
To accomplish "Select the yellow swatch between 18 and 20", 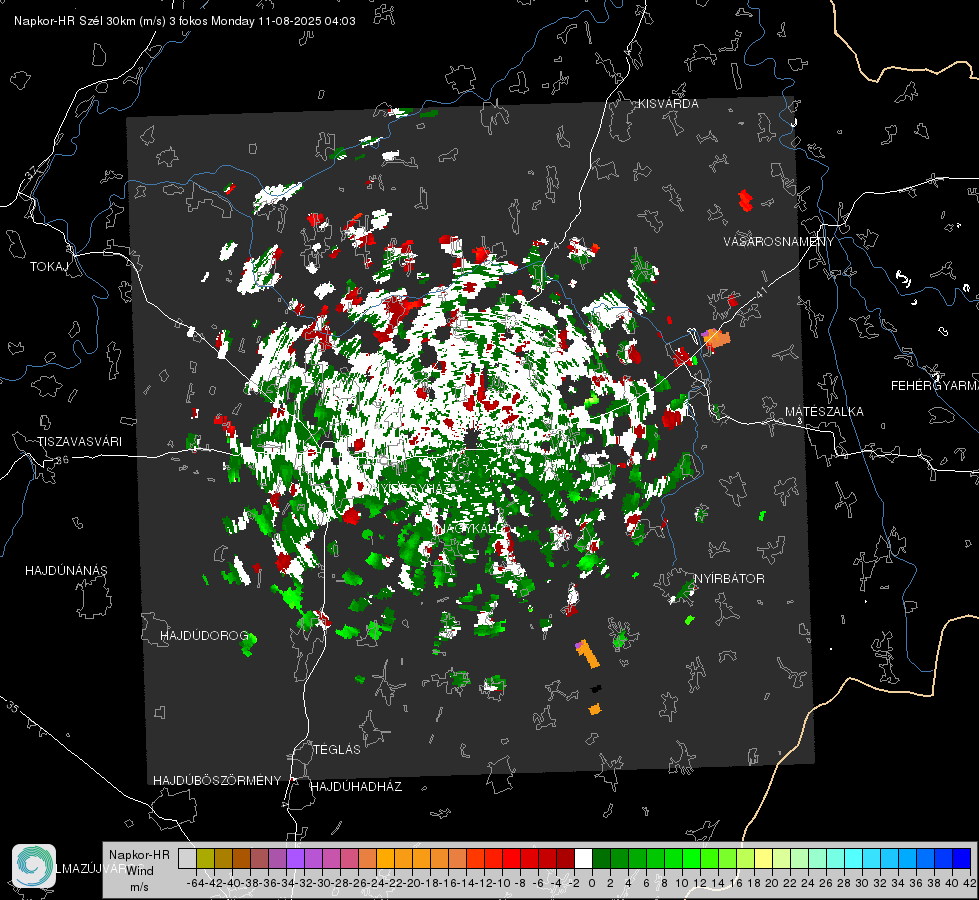I will point(764,859).
